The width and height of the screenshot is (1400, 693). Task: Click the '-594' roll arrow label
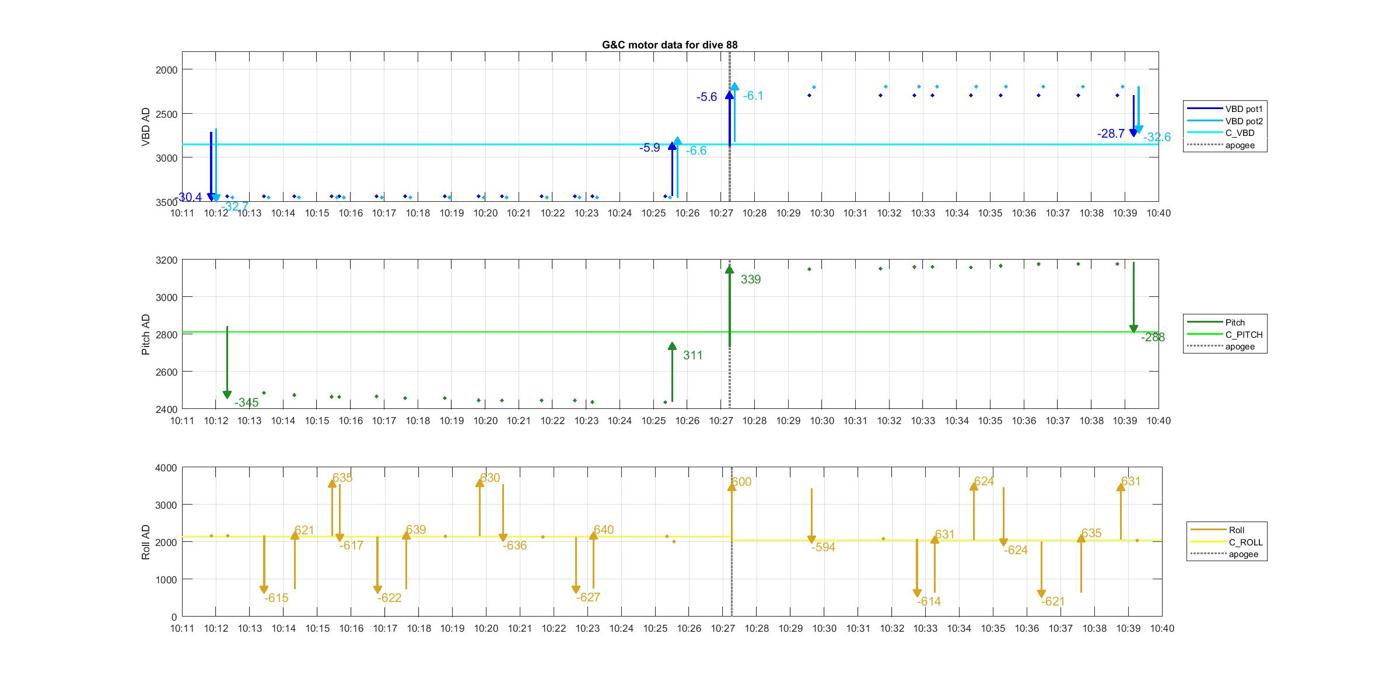pos(824,548)
